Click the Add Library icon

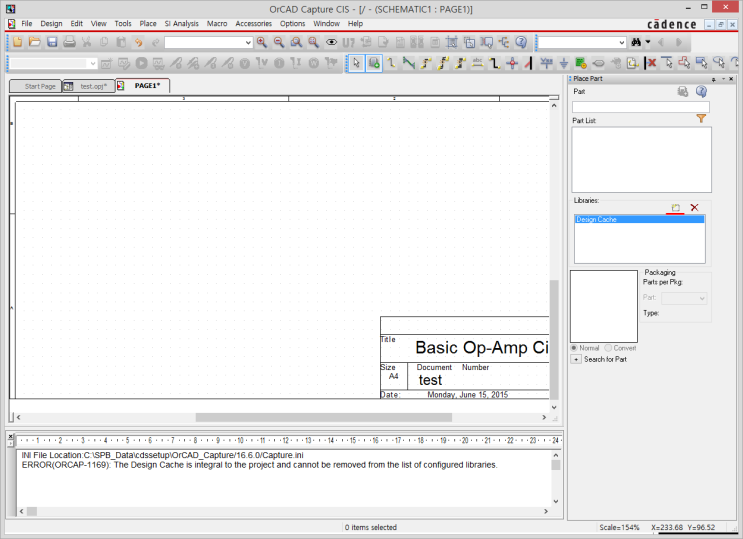point(676,208)
